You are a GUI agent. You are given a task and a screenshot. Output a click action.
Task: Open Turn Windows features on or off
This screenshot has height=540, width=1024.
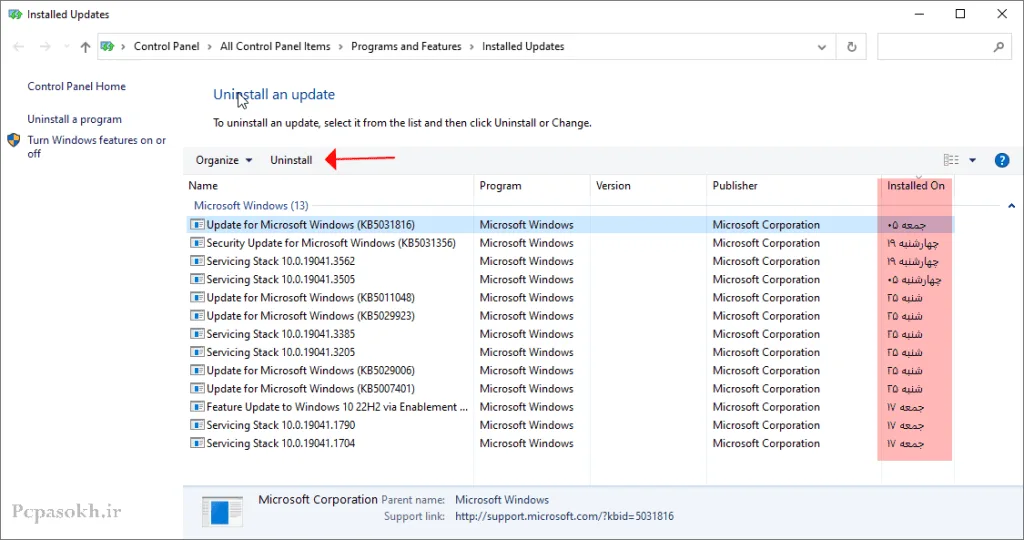point(97,146)
